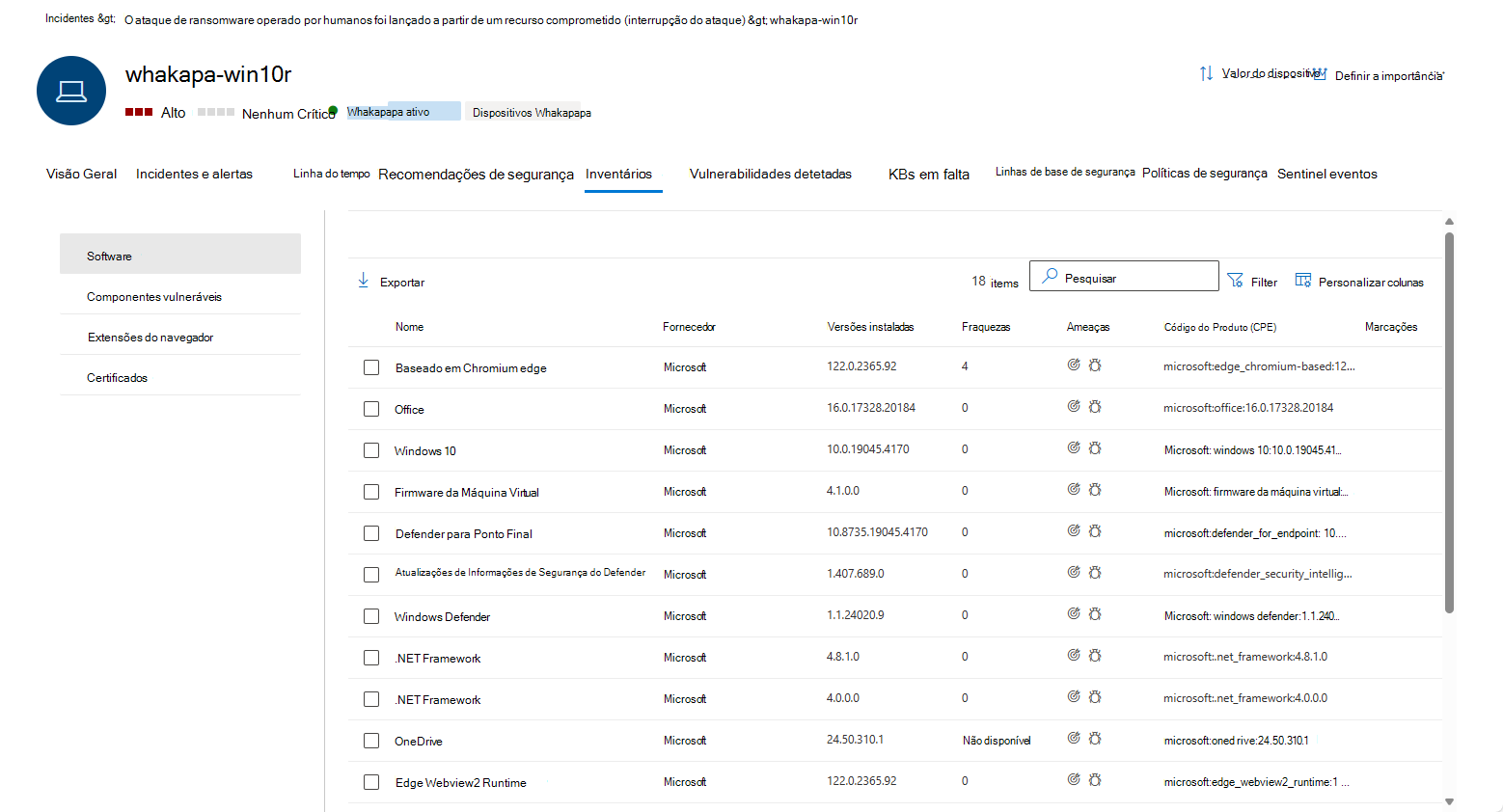
Task: Select Software in the side menu
Action: tap(180, 256)
